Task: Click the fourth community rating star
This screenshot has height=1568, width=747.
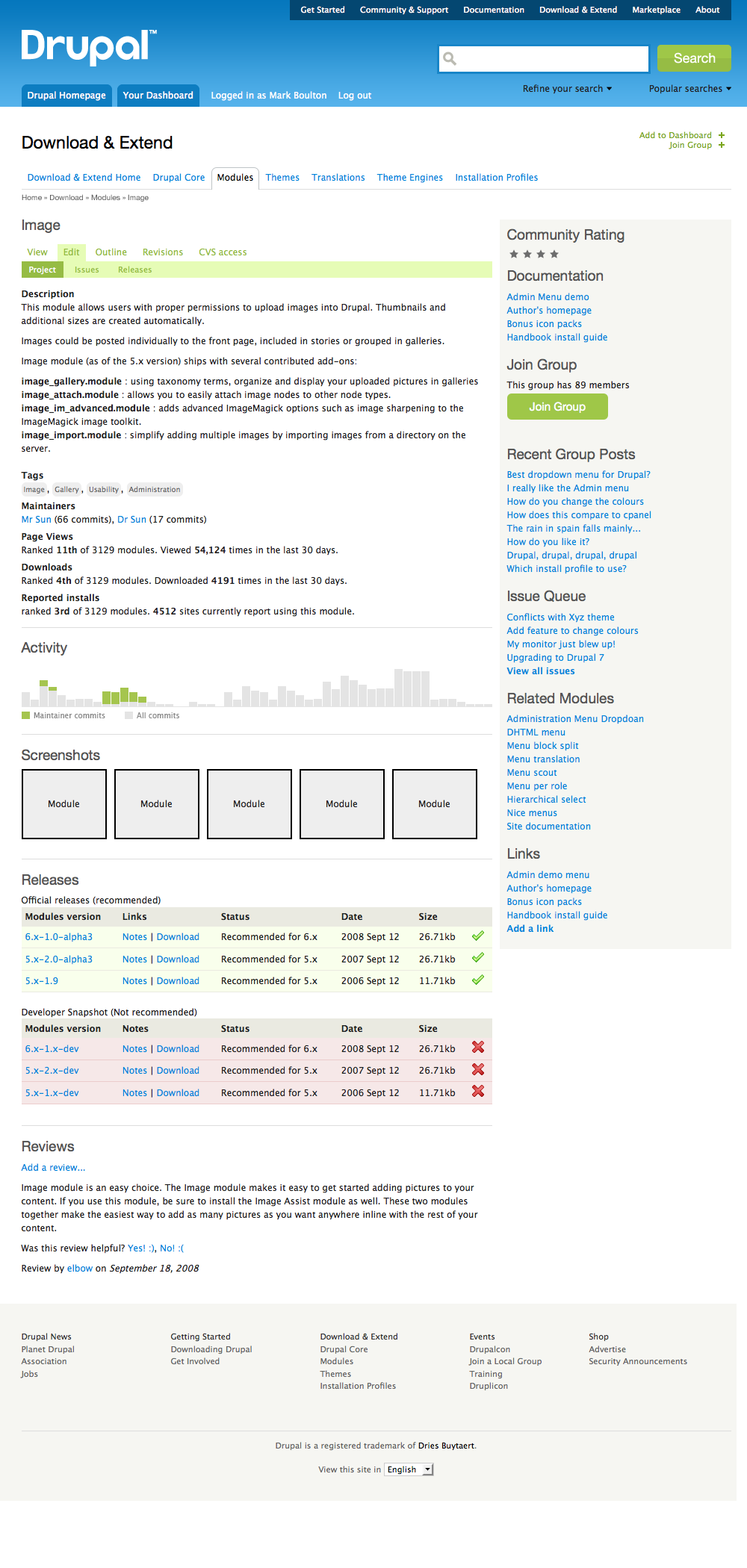Action: 554,254
